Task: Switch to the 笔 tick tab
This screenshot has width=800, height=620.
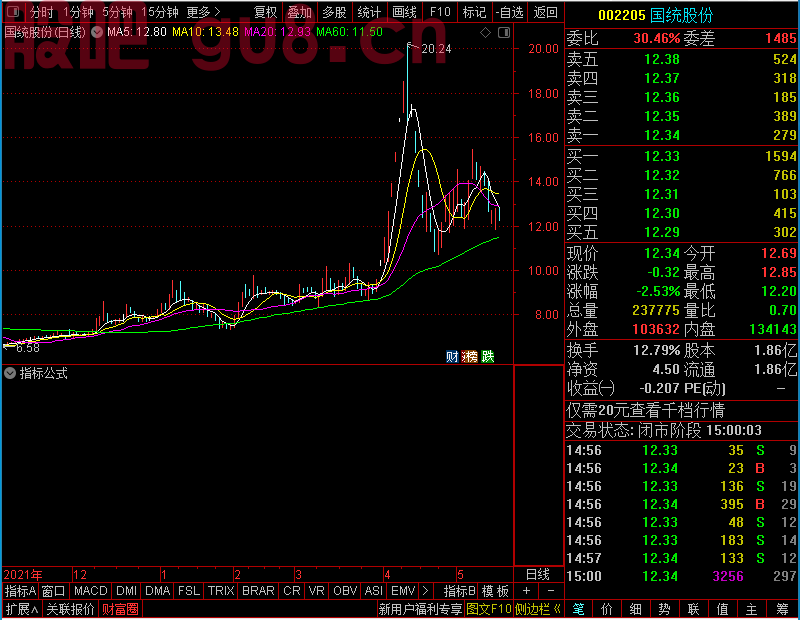Action: click(579, 609)
